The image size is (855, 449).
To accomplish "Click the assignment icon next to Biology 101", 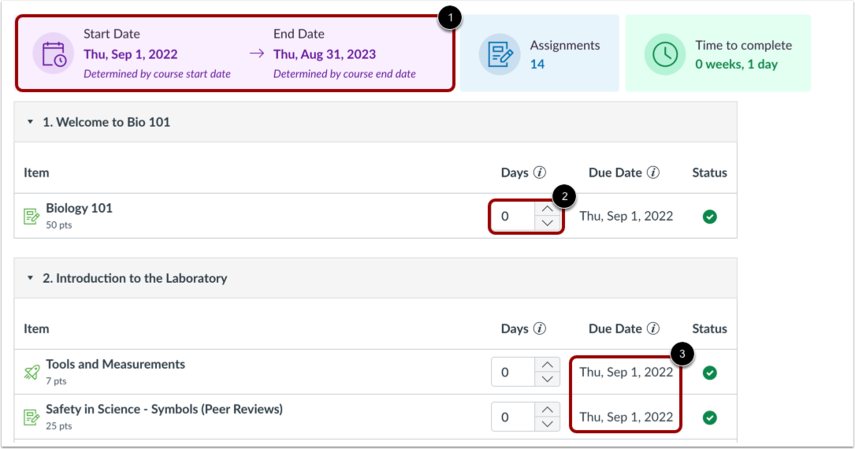I will click(31, 216).
